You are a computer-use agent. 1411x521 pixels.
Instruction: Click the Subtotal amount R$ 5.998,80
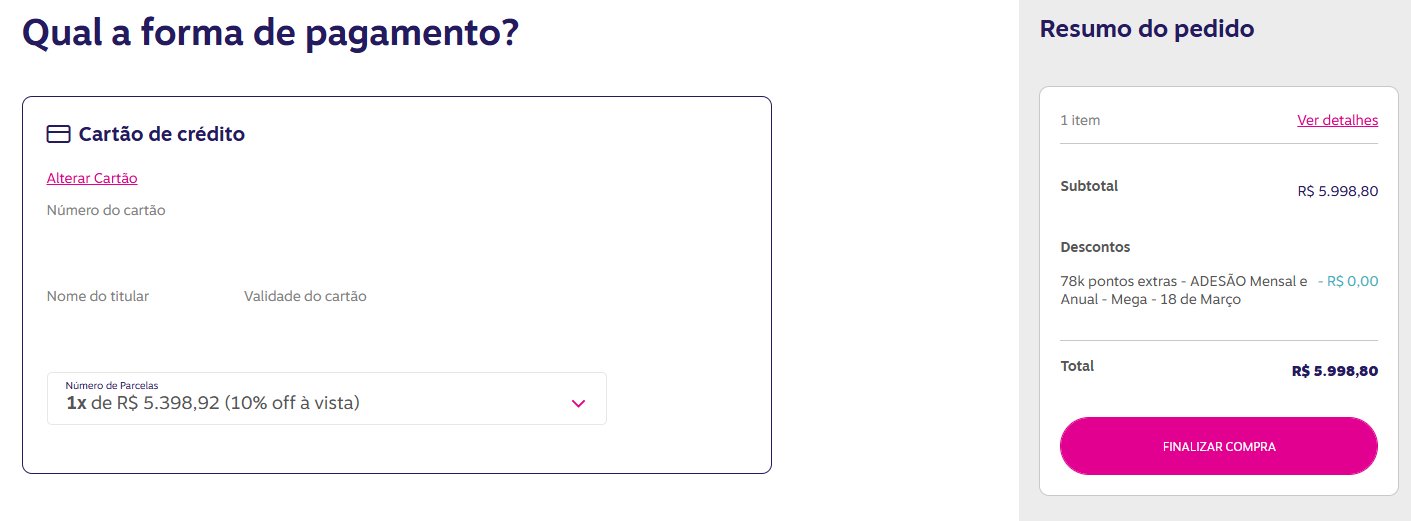(1337, 191)
